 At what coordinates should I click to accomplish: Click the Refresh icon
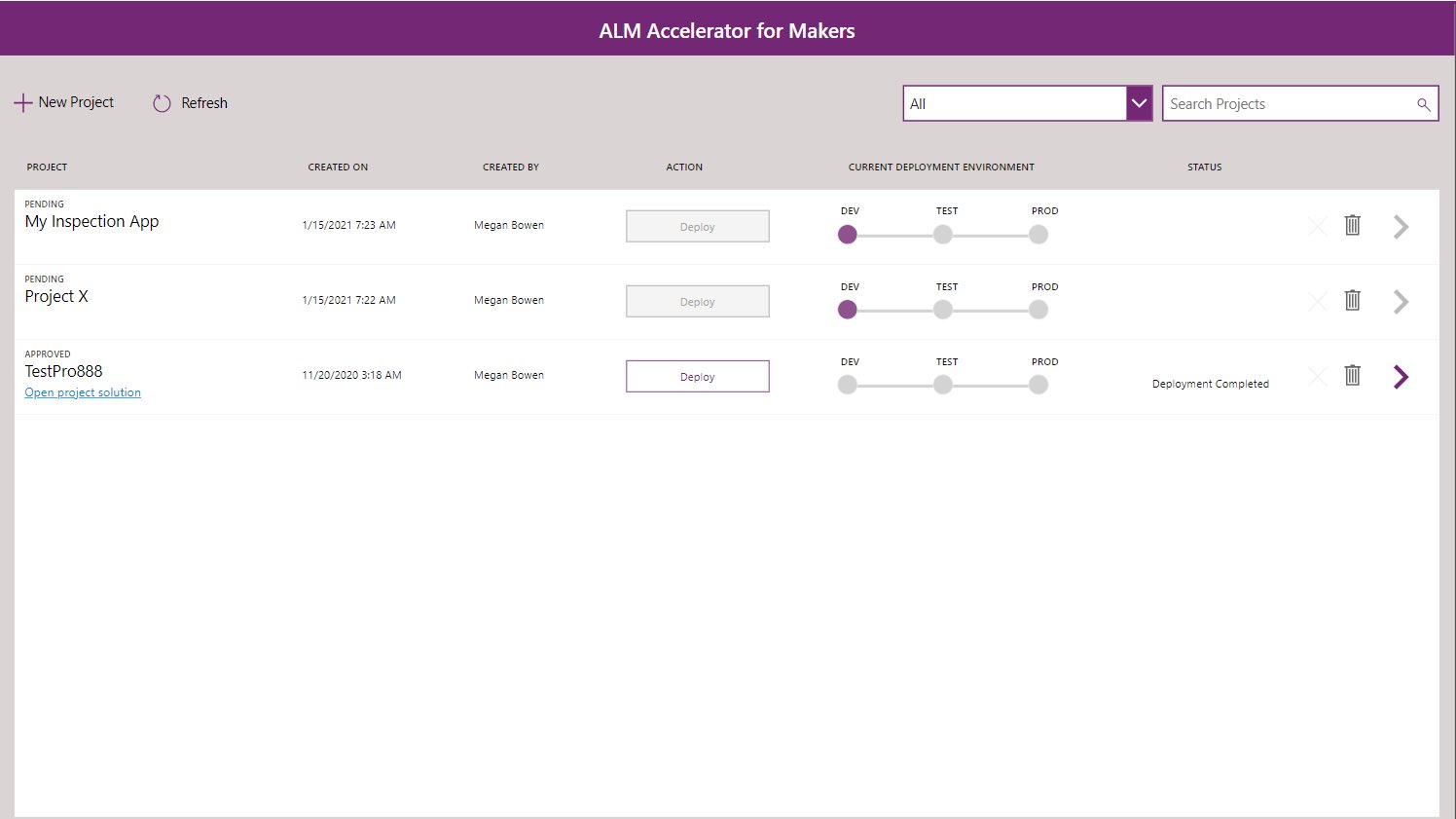click(x=160, y=102)
